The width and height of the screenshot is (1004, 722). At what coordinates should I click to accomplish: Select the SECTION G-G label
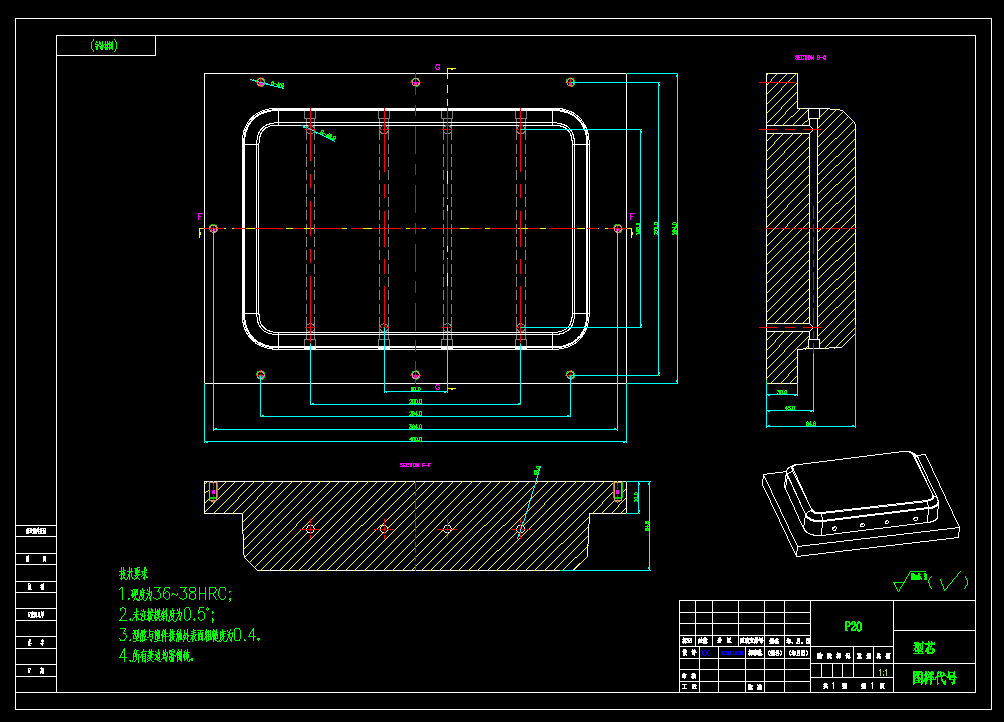[811, 58]
